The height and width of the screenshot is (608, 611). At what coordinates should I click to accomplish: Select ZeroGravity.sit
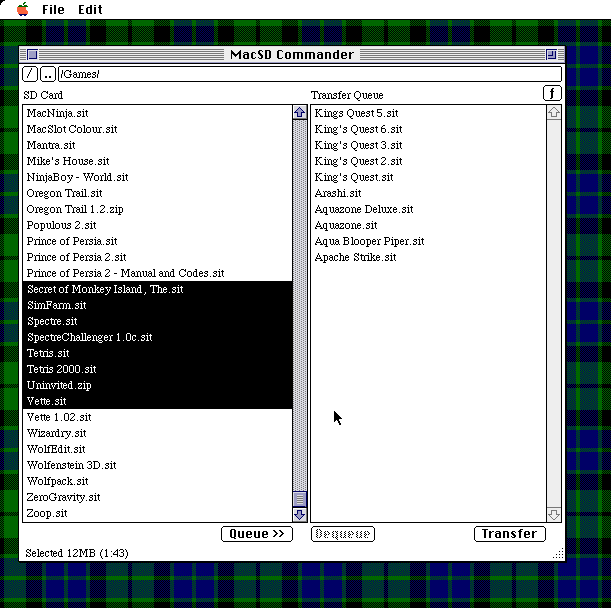coord(157,497)
